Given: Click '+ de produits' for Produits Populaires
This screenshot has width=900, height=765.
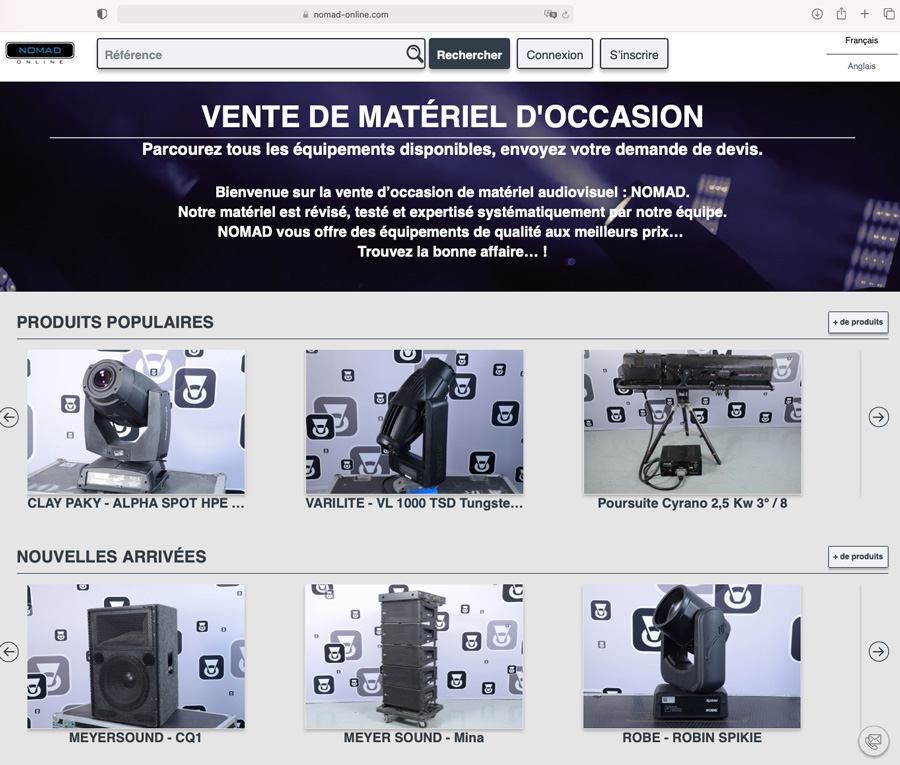Looking at the screenshot, I should pos(858,322).
